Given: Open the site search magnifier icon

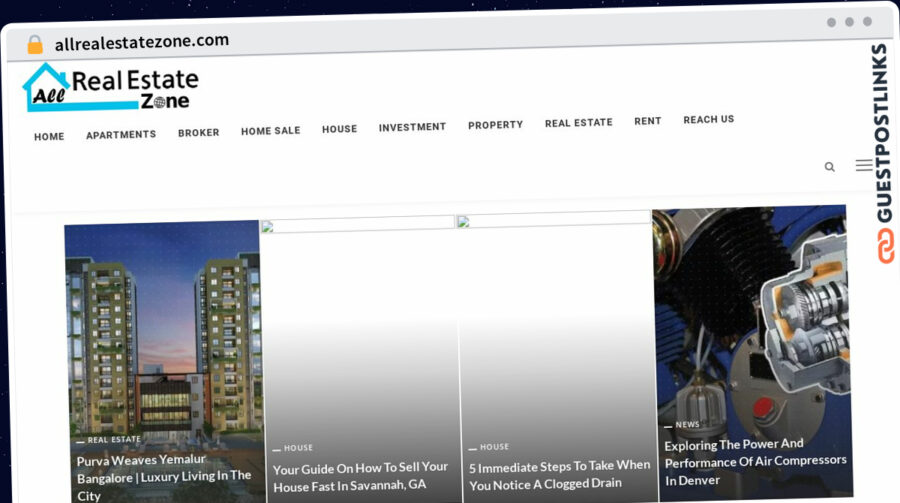Looking at the screenshot, I should (x=829, y=167).
